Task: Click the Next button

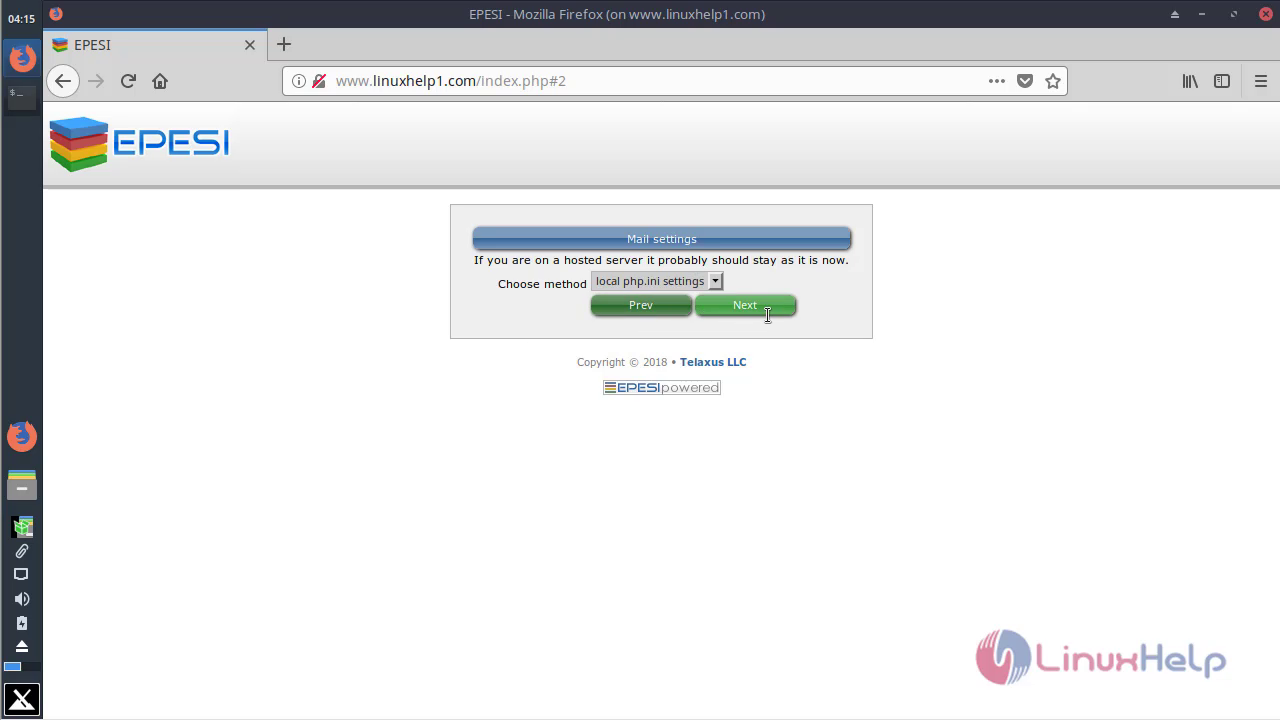Action: pos(745,305)
